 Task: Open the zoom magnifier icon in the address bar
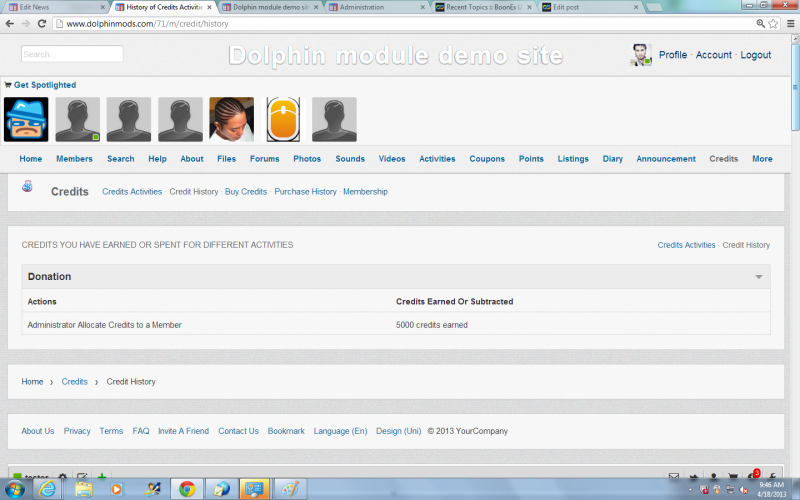760,23
